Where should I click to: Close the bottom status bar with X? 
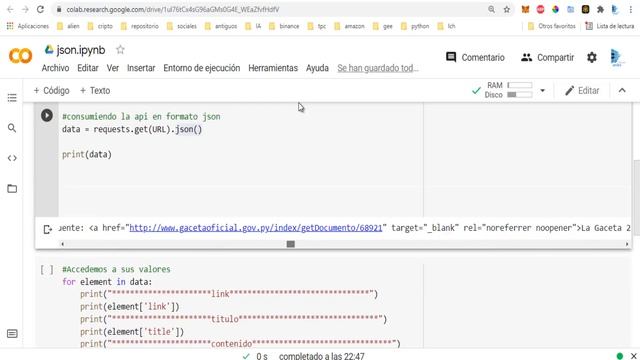tap(633, 356)
